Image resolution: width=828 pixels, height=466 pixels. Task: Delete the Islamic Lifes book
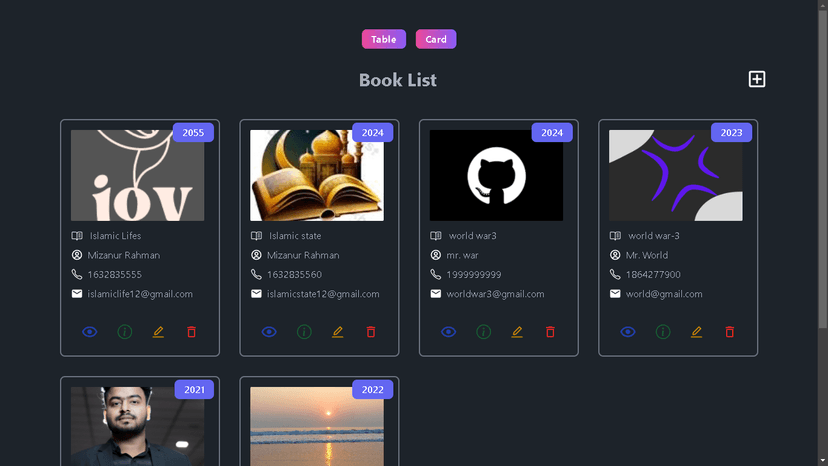[192, 332]
